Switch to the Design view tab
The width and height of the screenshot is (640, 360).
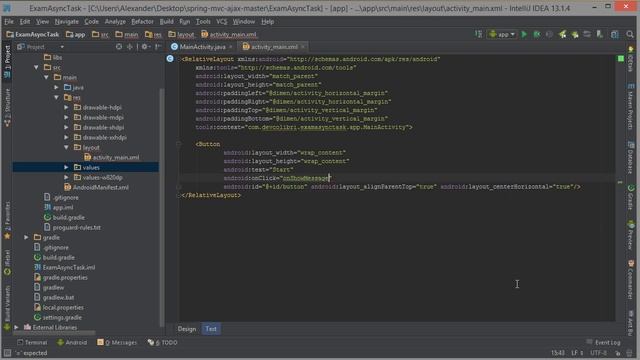[x=187, y=329]
